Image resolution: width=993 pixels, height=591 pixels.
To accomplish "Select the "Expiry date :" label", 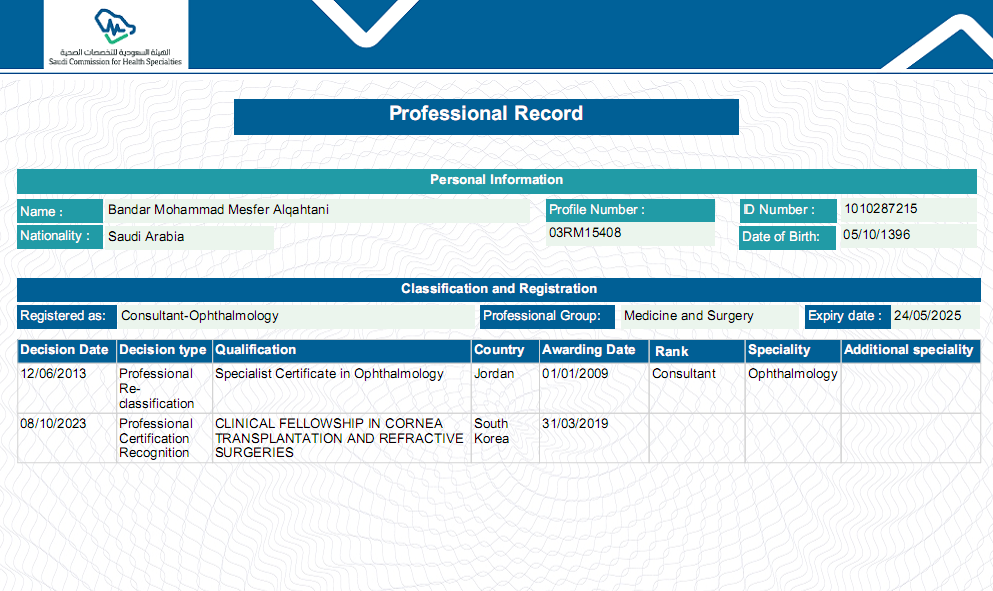I will pyautogui.click(x=848, y=317).
